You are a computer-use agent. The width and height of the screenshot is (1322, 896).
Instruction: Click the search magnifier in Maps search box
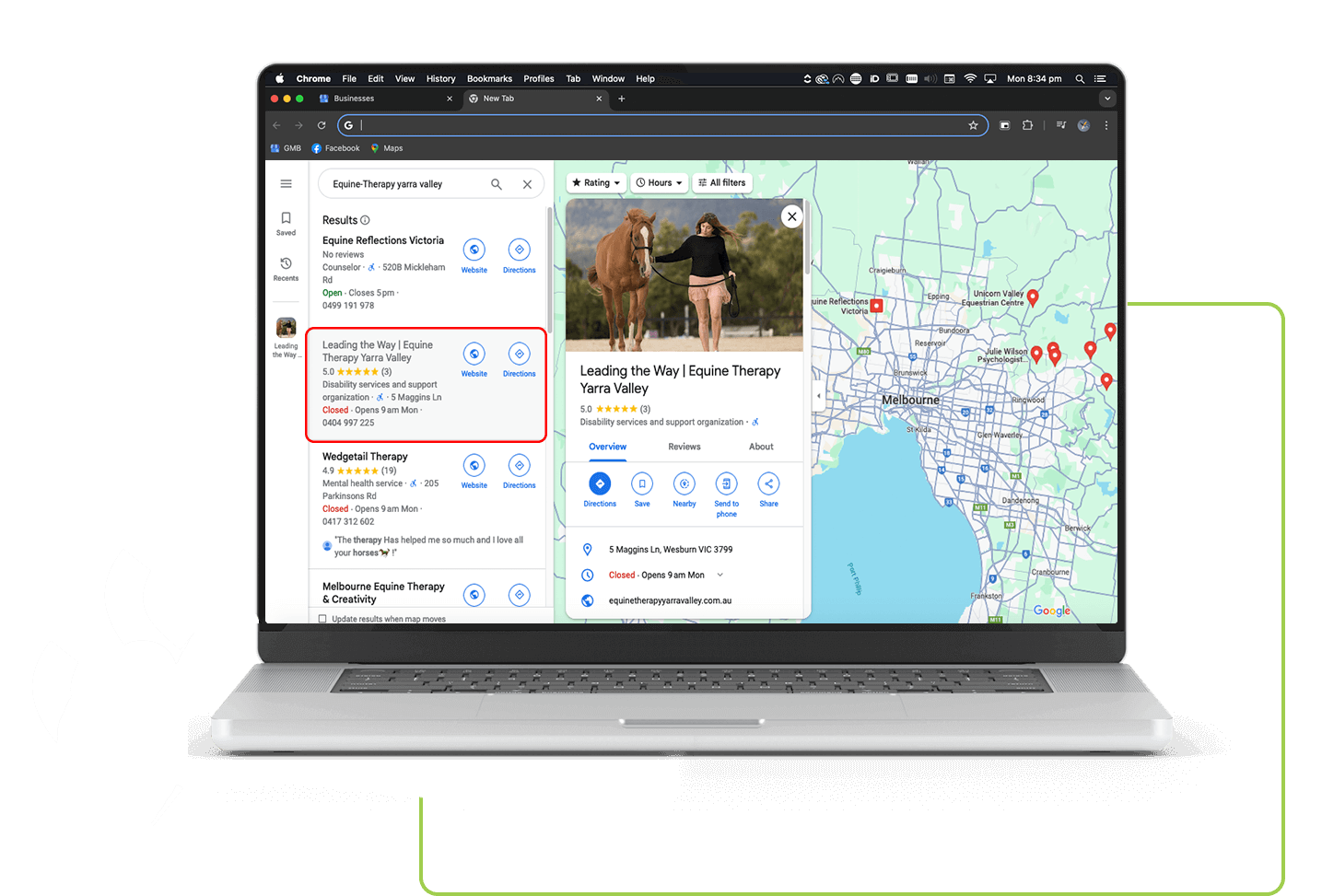pyautogui.click(x=497, y=184)
